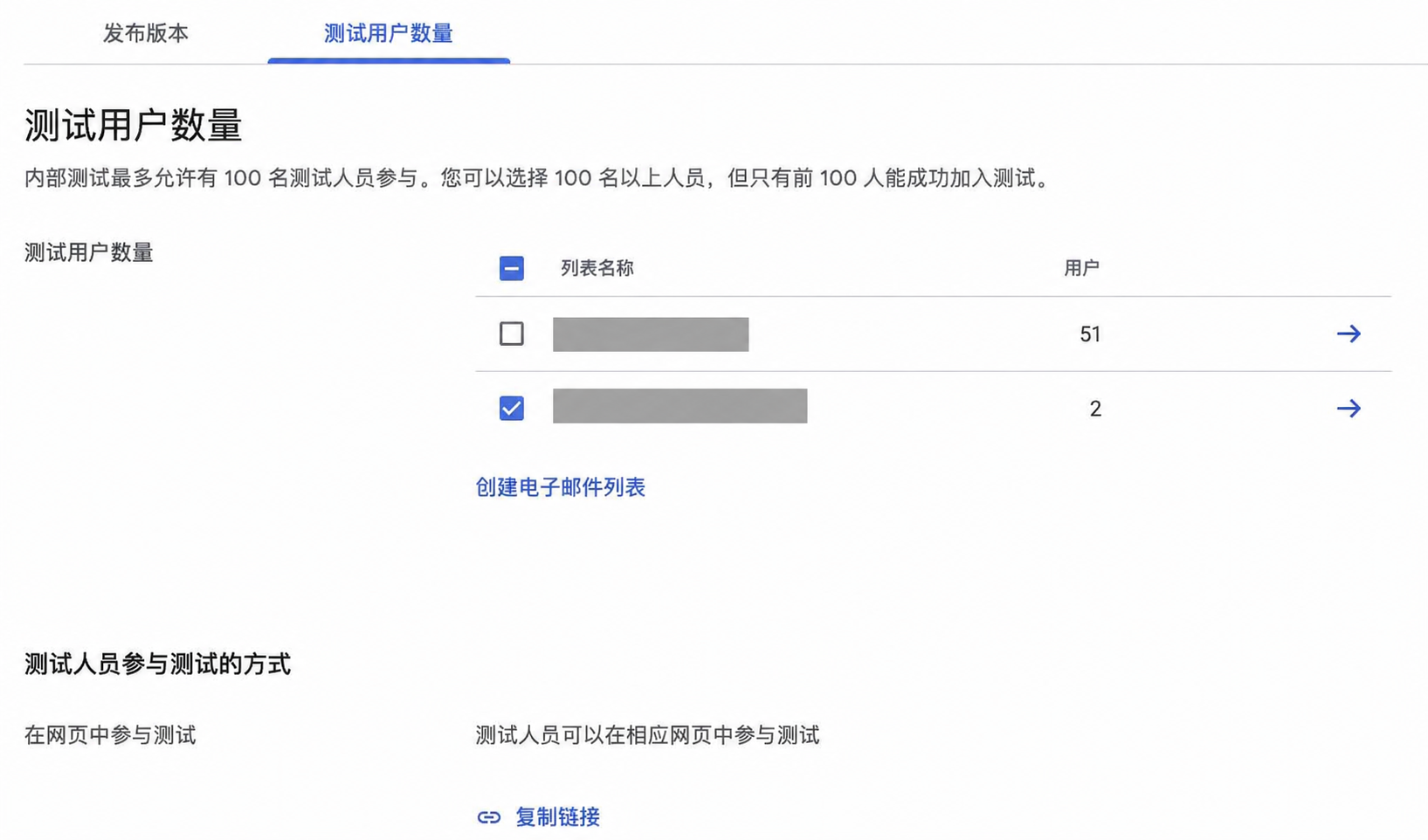Click the description about 100 名测试人员
The height and width of the screenshot is (840, 1428).
coord(538,178)
